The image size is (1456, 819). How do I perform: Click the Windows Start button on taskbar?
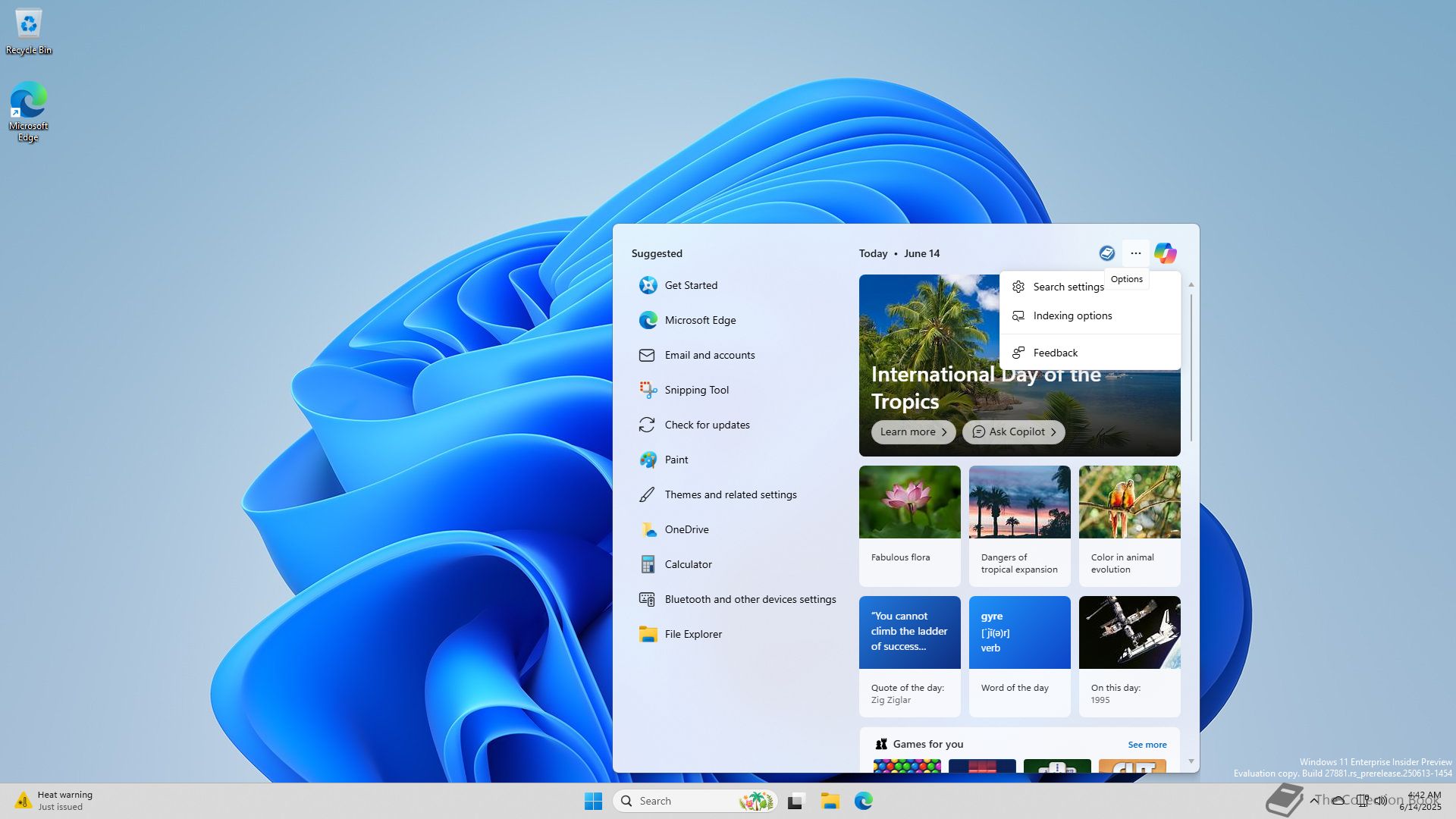[x=593, y=801]
